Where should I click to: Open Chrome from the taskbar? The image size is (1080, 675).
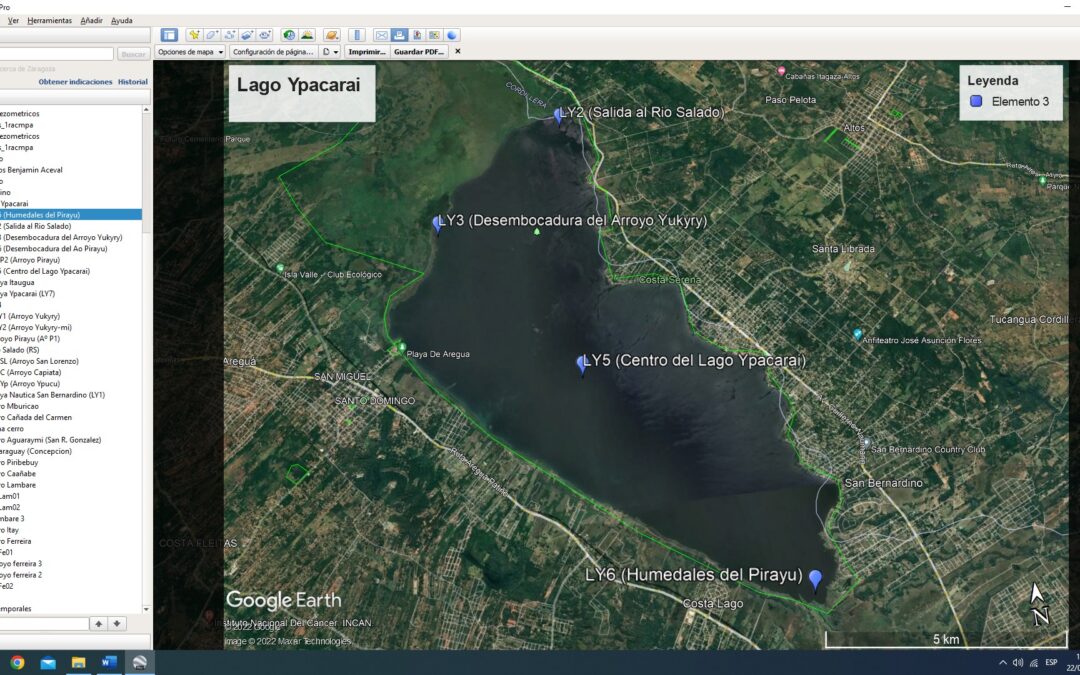pyautogui.click(x=17, y=663)
